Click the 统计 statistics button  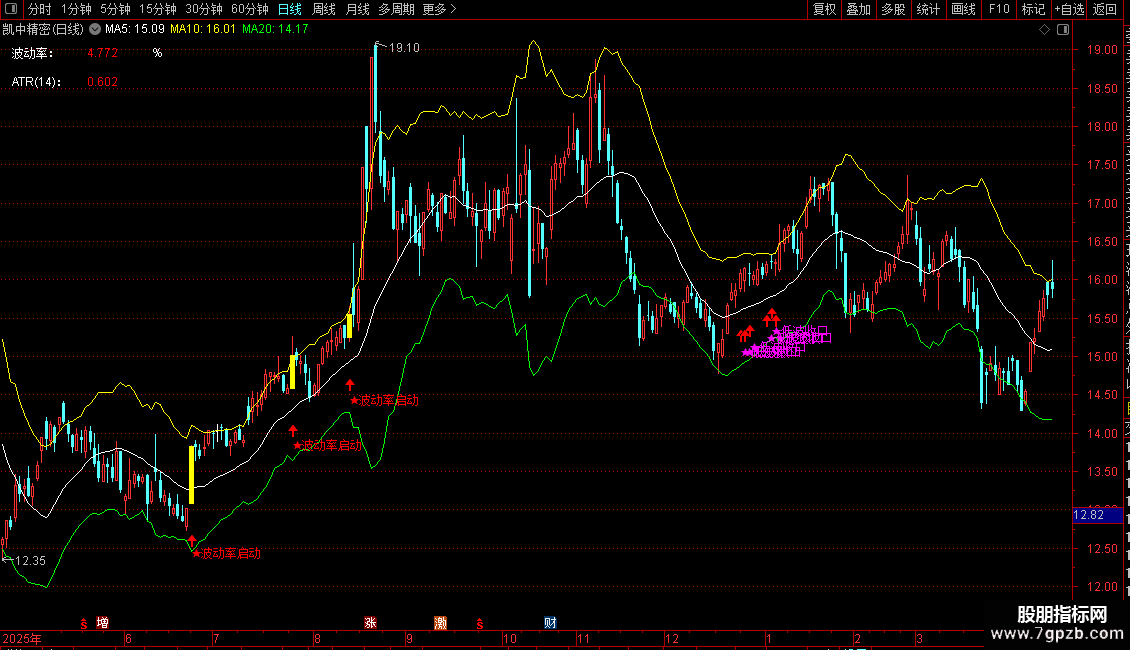928,9
